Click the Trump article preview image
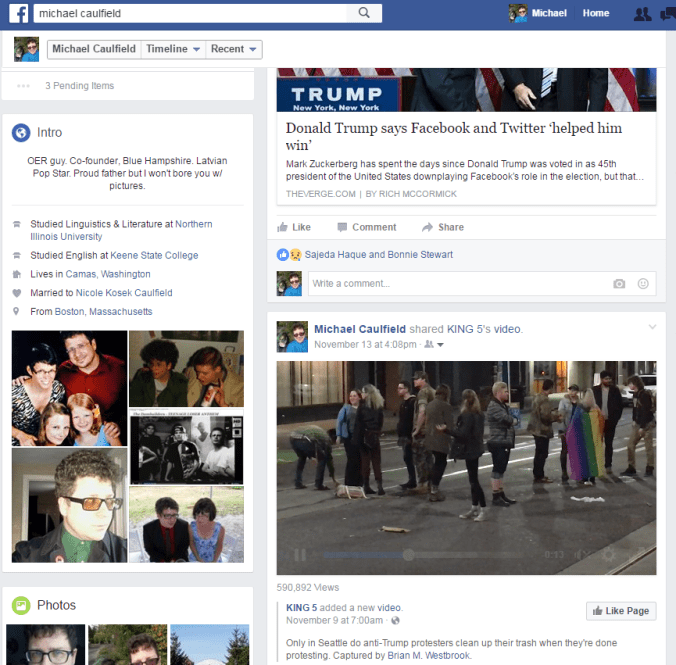Image resolution: width=676 pixels, height=665 pixels. click(x=466, y=90)
